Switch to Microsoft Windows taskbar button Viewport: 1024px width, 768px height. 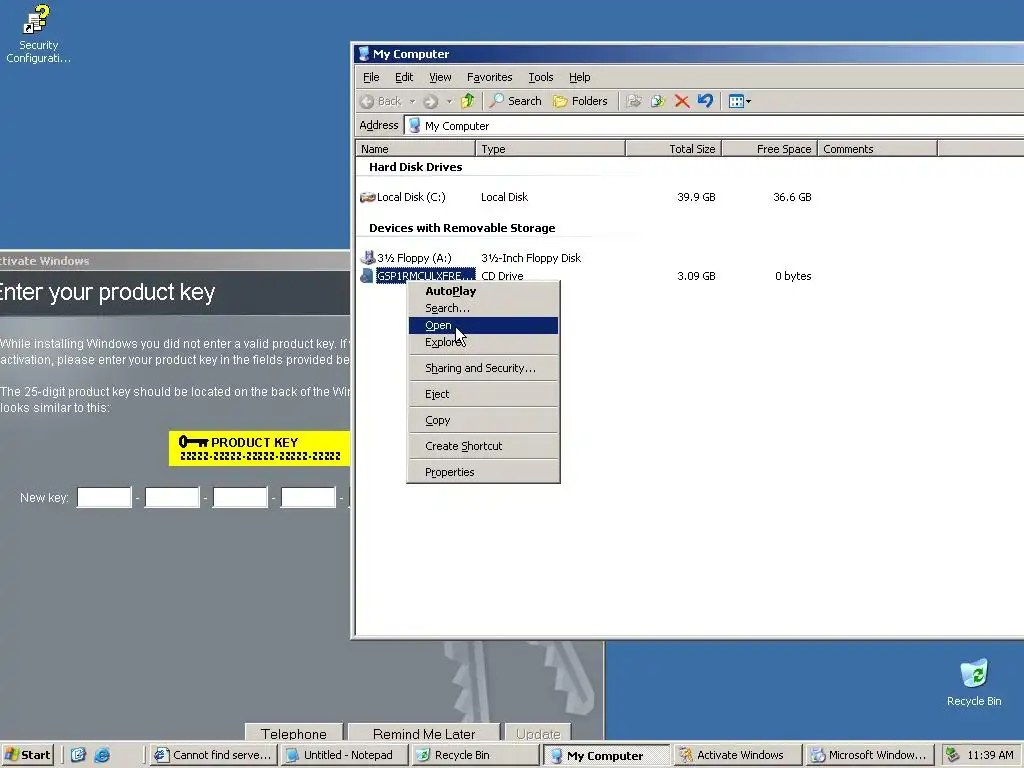870,755
